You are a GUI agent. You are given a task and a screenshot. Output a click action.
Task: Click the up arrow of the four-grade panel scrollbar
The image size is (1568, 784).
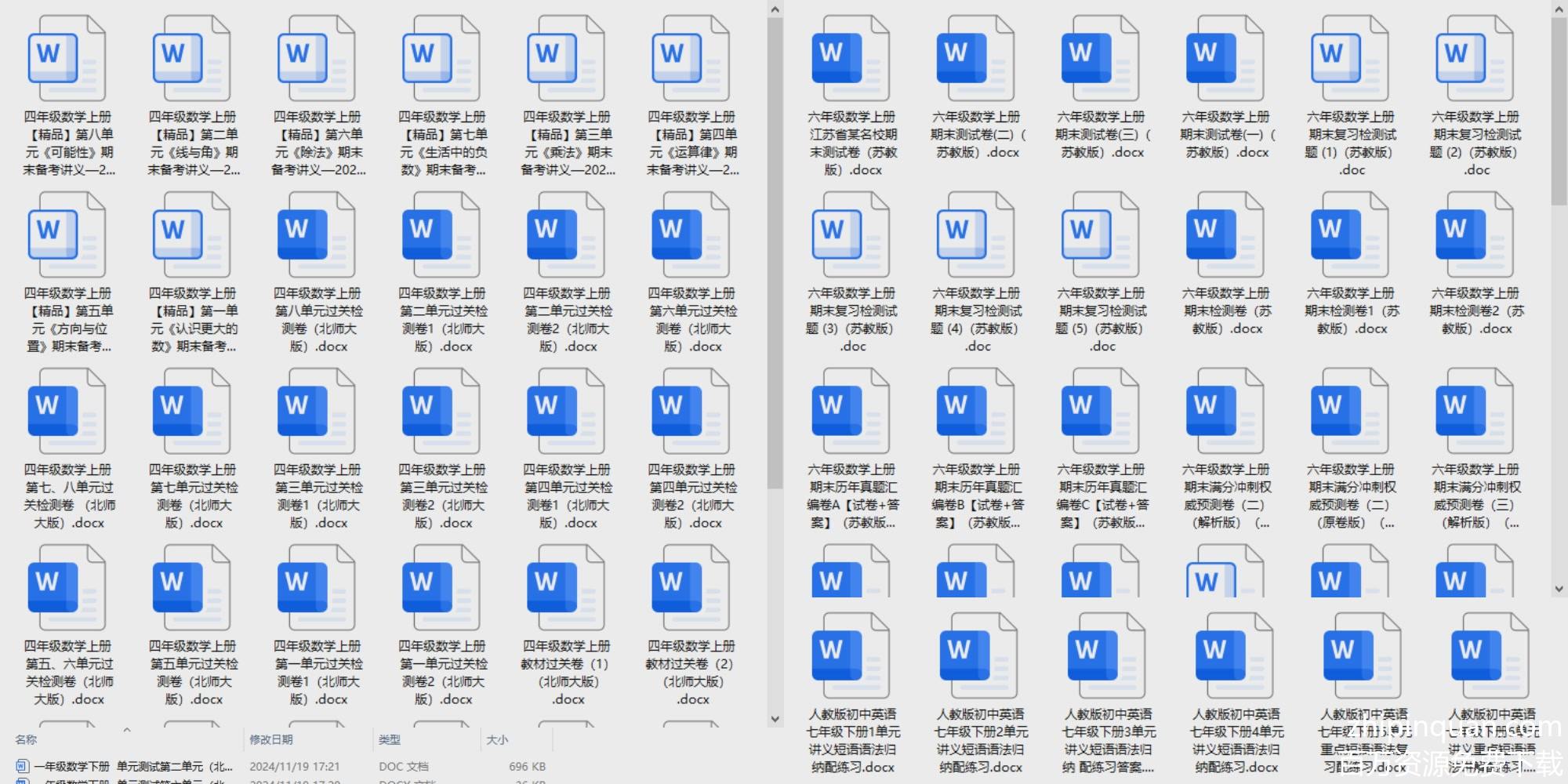point(775,9)
